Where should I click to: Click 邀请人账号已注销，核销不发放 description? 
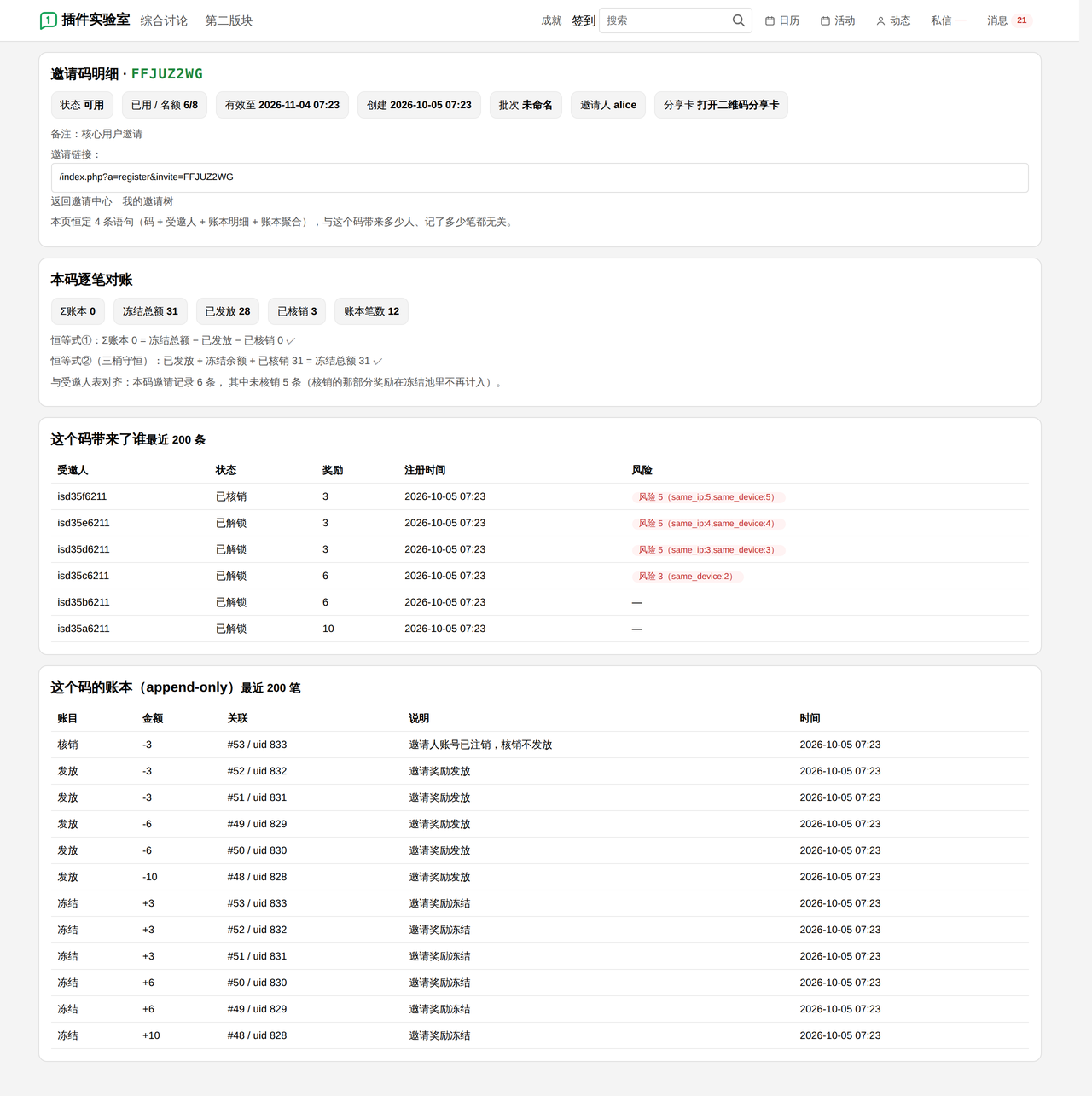point(480,745)
